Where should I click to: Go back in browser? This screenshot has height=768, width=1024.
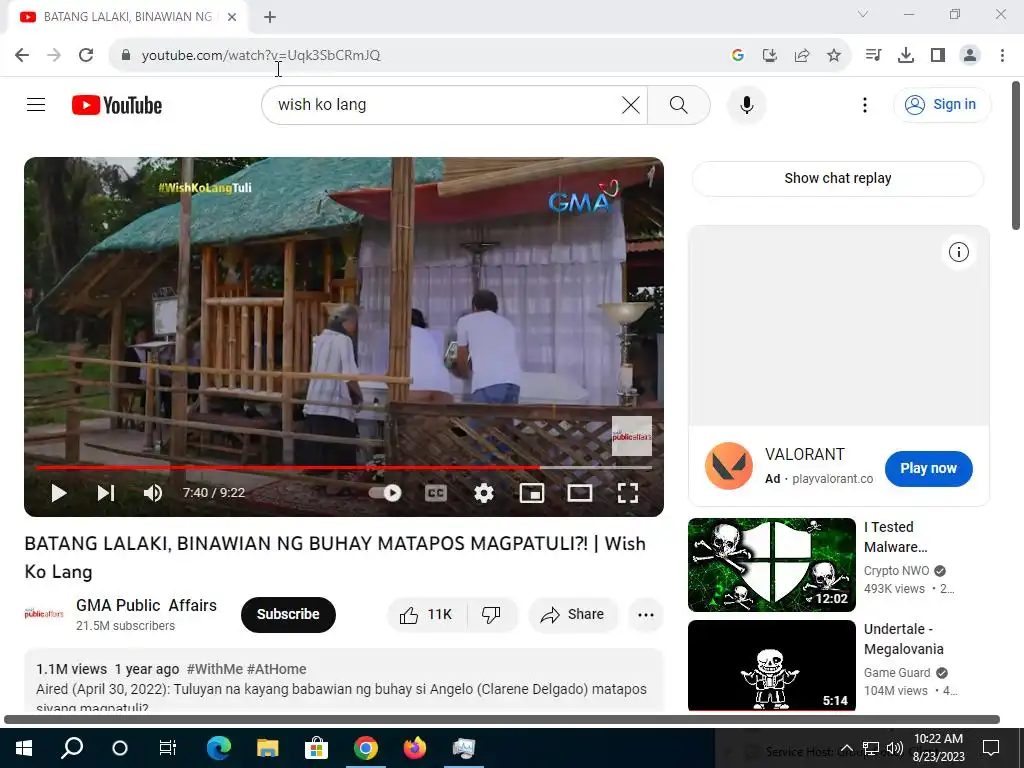click(22, 55)
